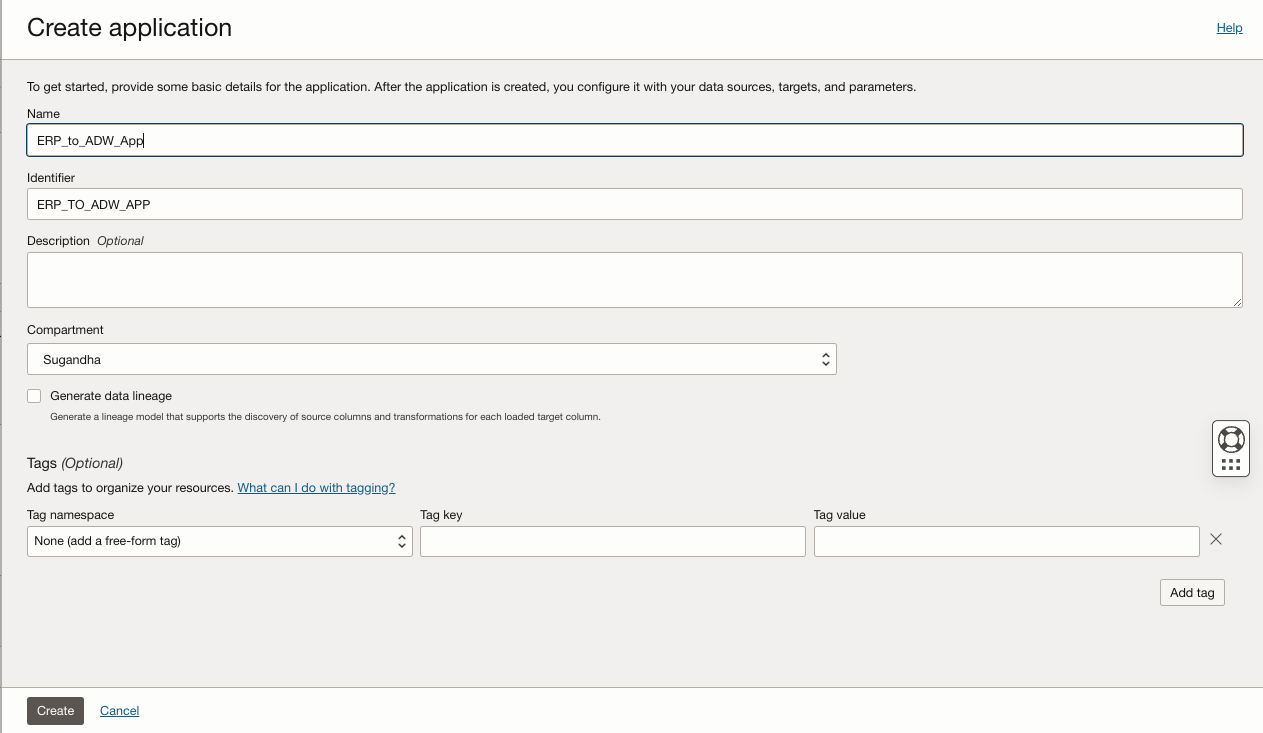This screenshot has width=1263, height=733.
Task: Select the Tag key input
Action: coord(612,541)
